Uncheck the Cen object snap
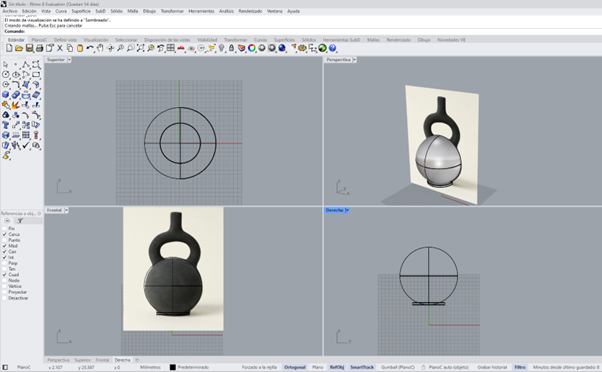Viewport: 602px width, 372px height. coord(5,251)
